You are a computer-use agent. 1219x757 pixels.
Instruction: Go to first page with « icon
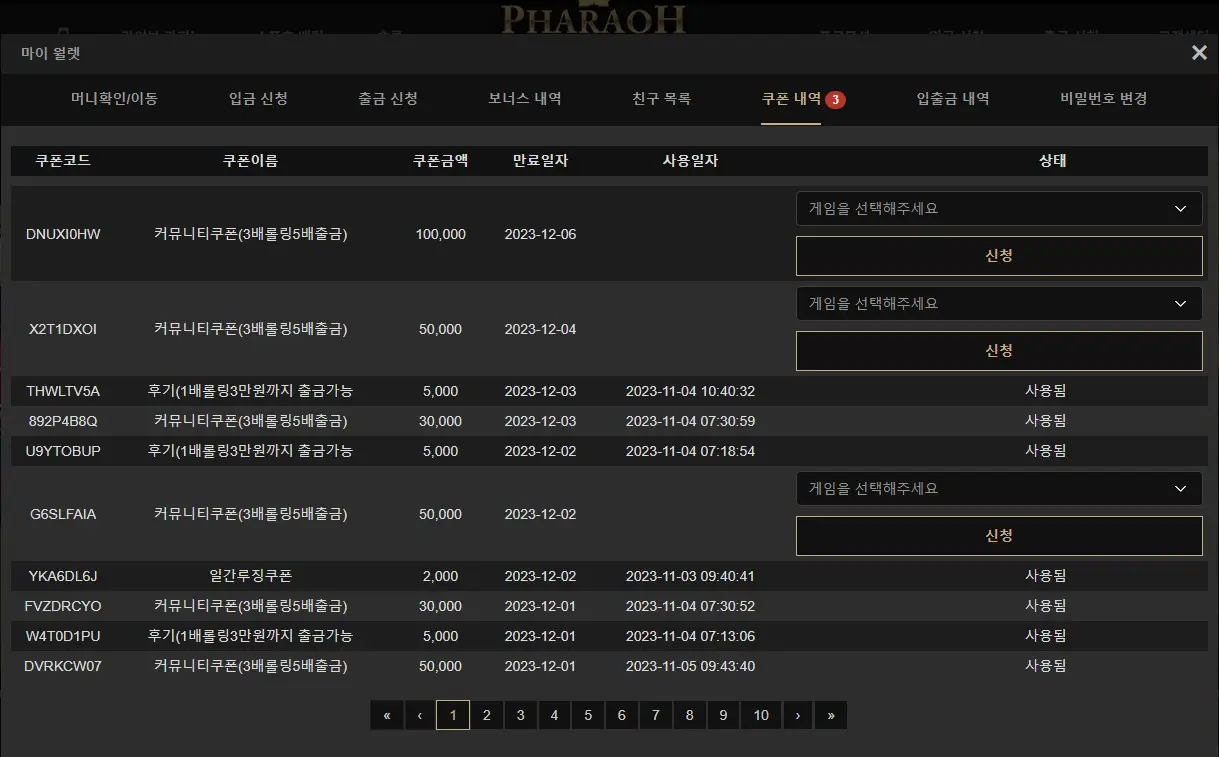pyautogui.click(x=386, y=715)
